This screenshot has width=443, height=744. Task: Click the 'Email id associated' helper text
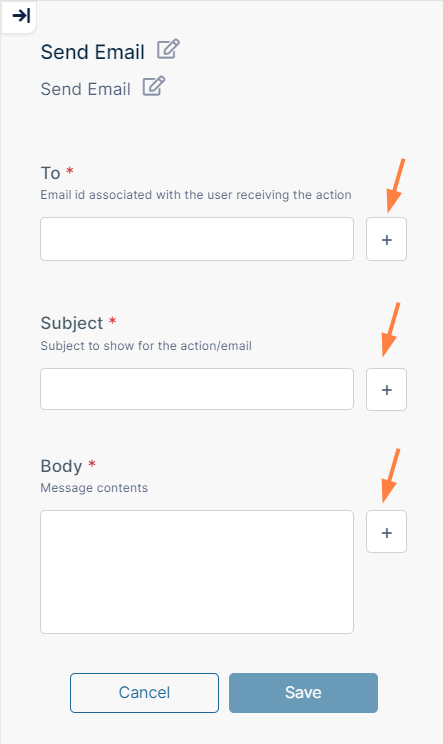click(x=196, y=195)
